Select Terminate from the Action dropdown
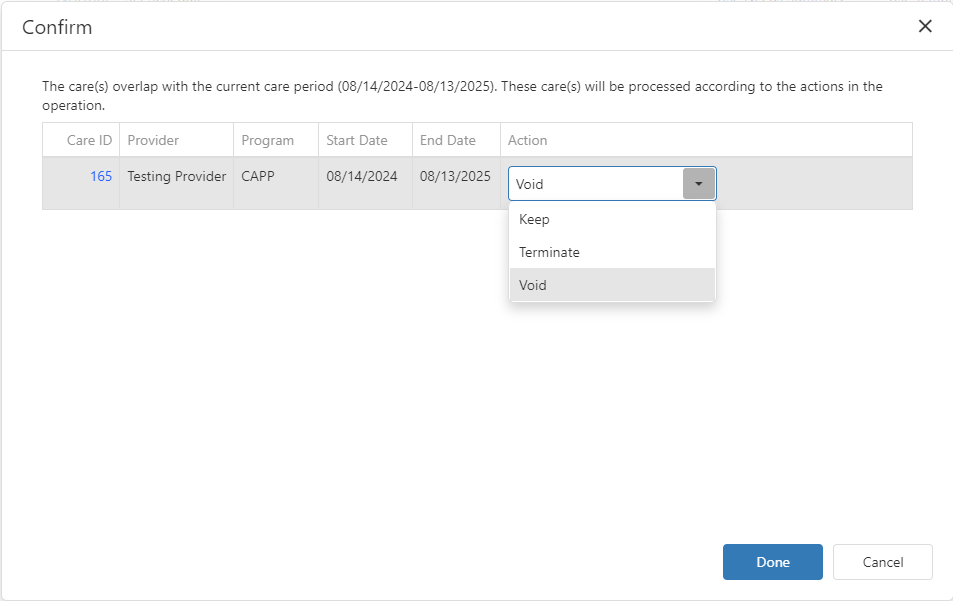The image size is (953, 601). (x=548, y=252)
